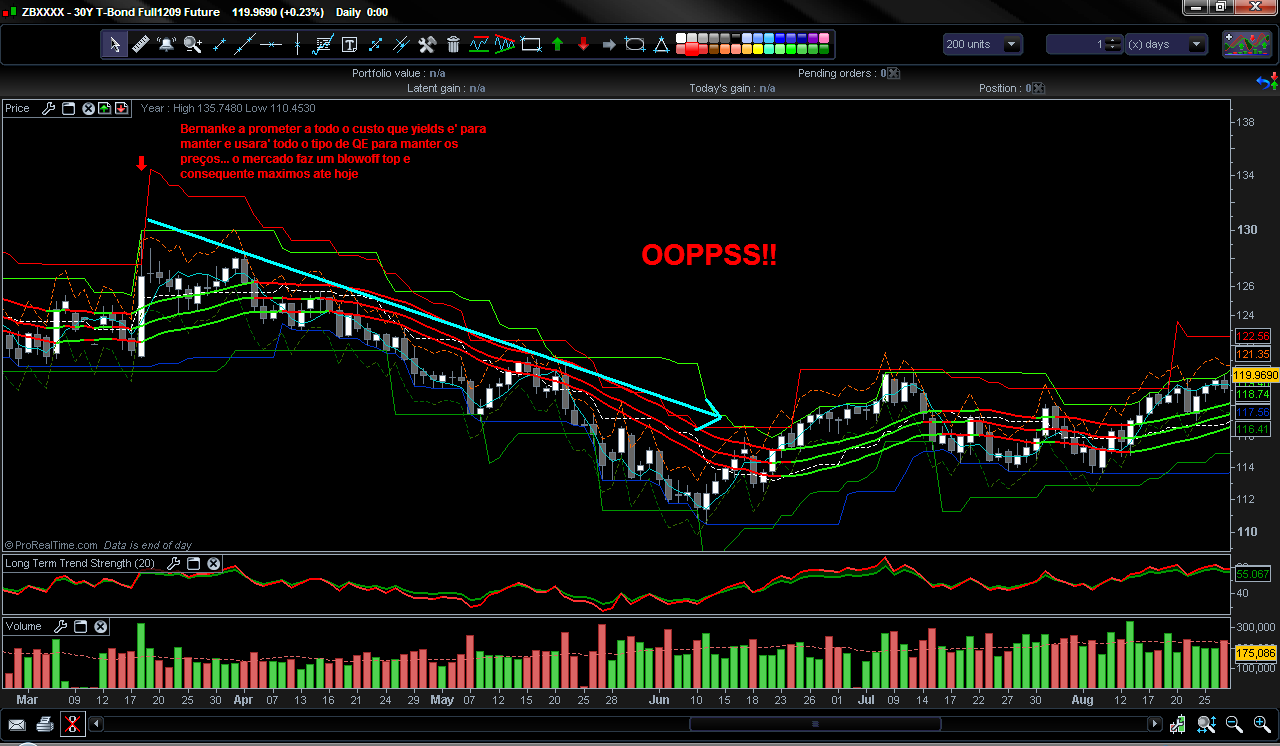Select the horizontal line tool
This screenshot has height=746, width=1280.
pyautogui.click(x=271, y=44)
